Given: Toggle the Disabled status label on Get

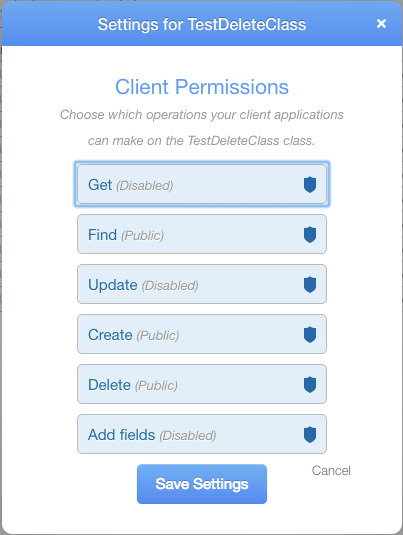Looking at the screenshot, I should (x=145, y=186).
